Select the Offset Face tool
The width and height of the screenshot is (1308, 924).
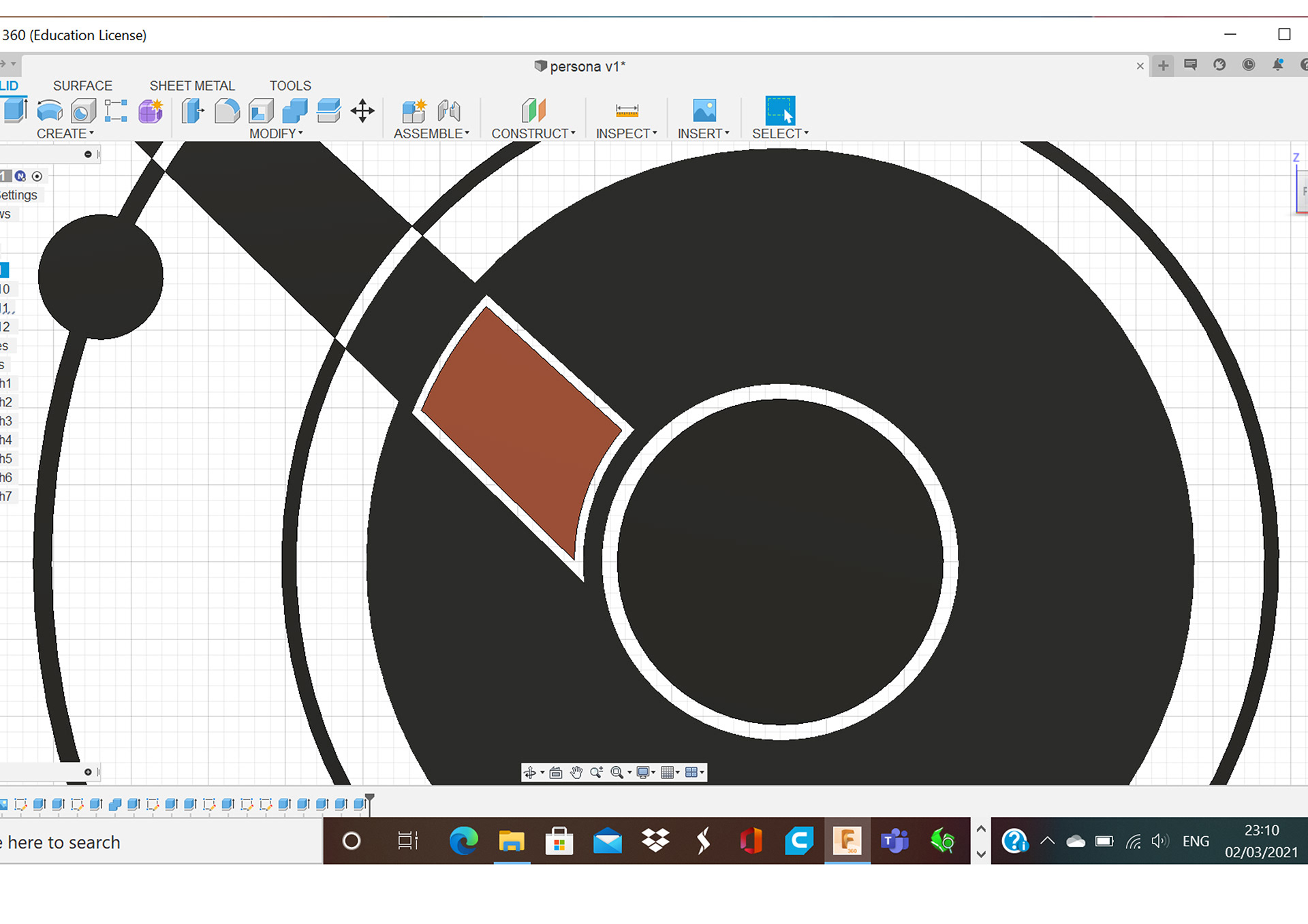point(328,110)
